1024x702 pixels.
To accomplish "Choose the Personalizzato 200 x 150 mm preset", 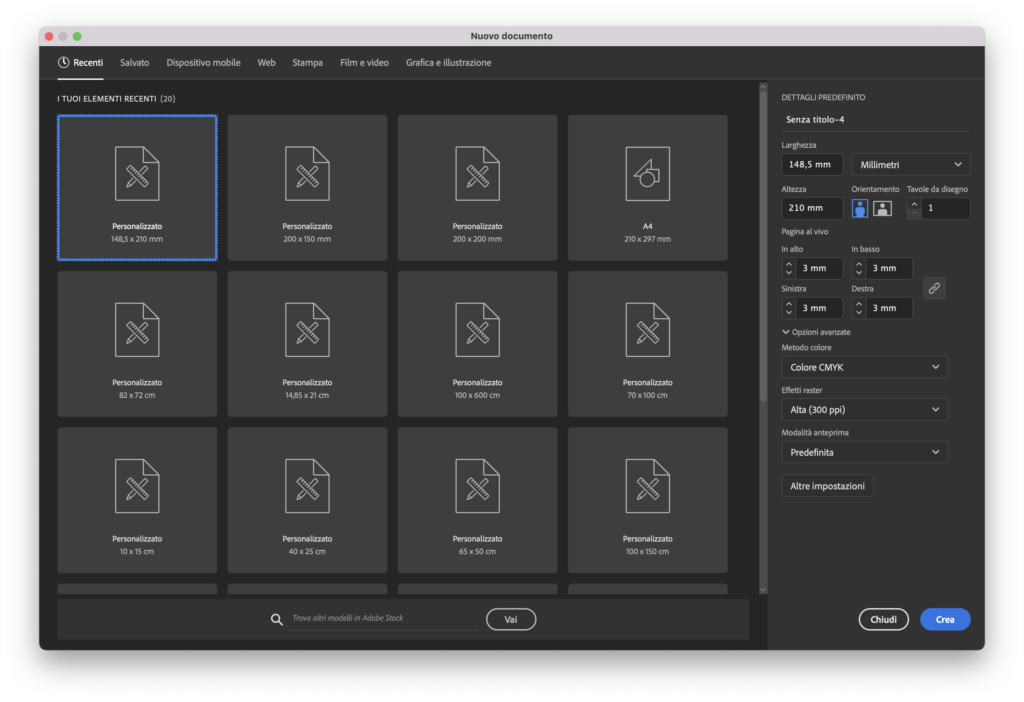I will 307,187.
